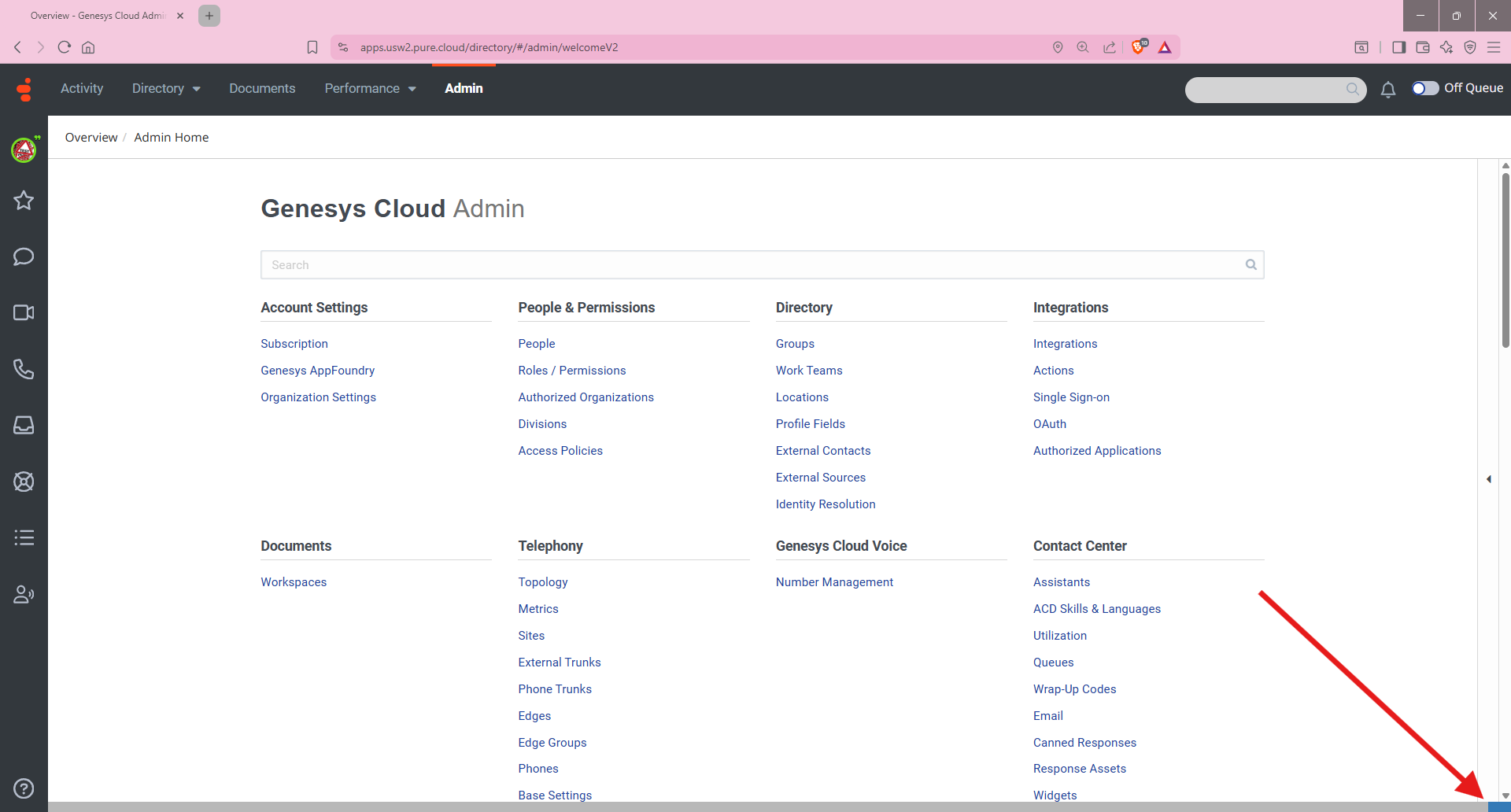Open the Queues link under Contact Center
1511x812 pixels.
(x=1053, y=663)
